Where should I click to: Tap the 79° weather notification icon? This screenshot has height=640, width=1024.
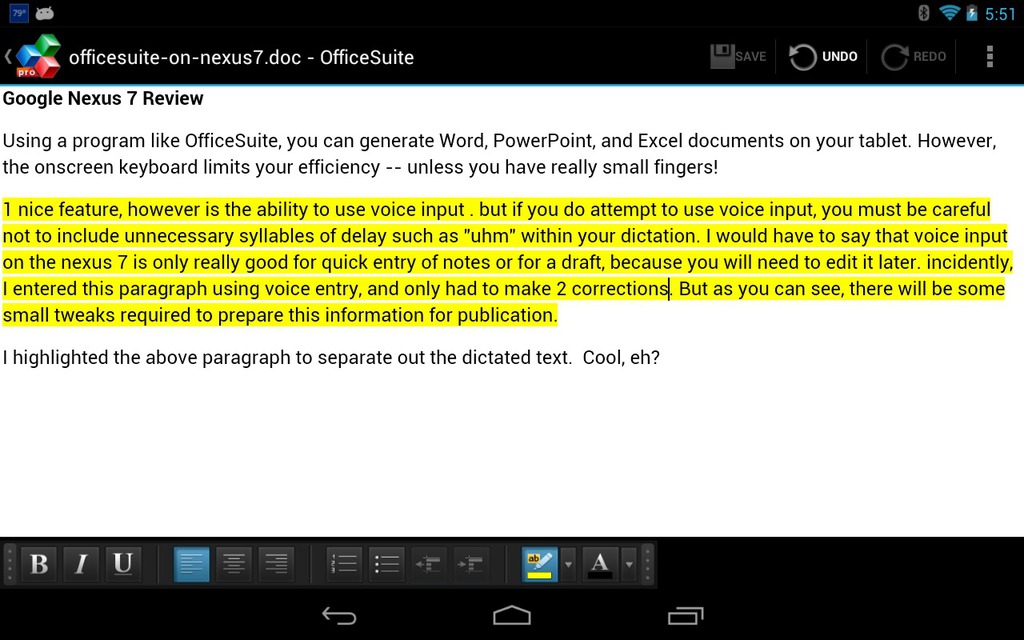pos(19,12)
